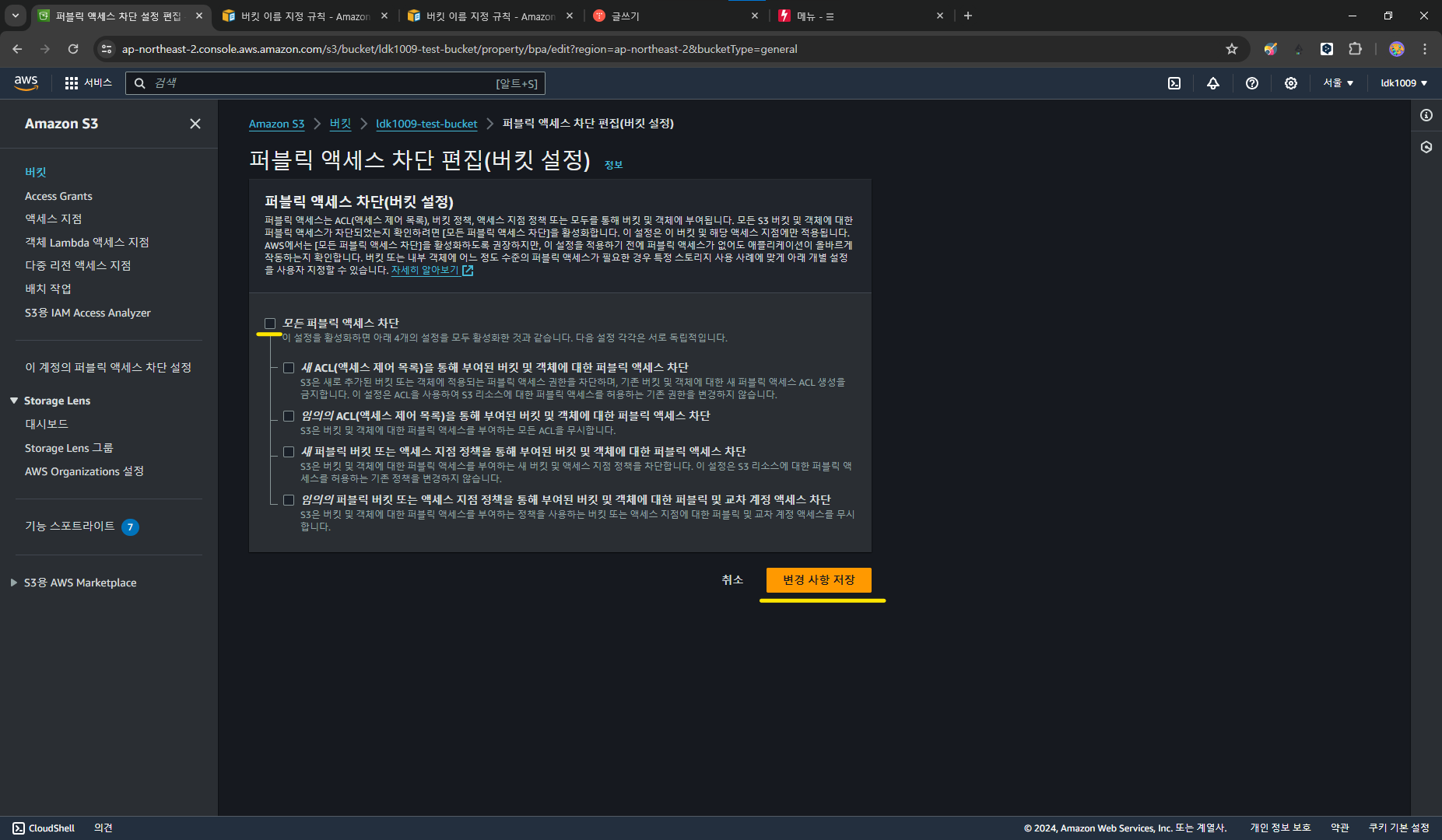Open 배치 작업 in side navigation
Screen dimensions: 1442x840
tap(48, 289)
